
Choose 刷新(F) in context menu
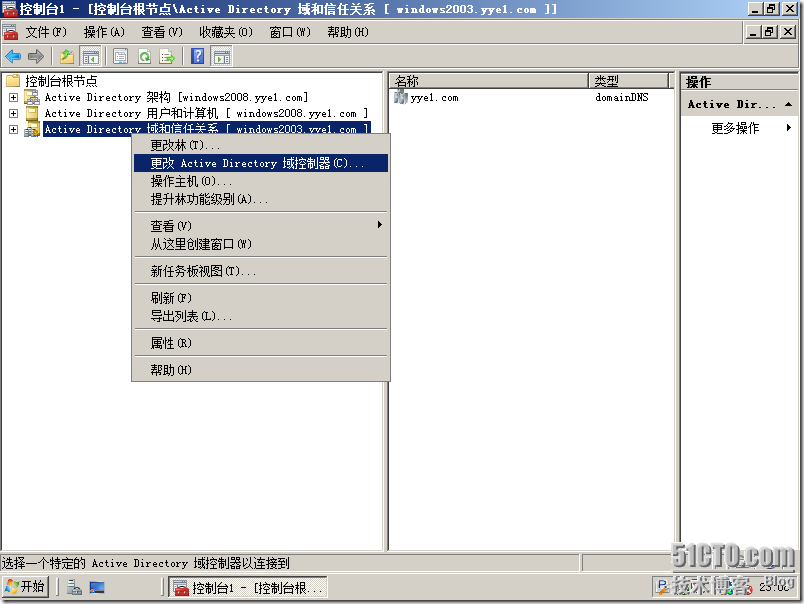[x=260, y=298]
